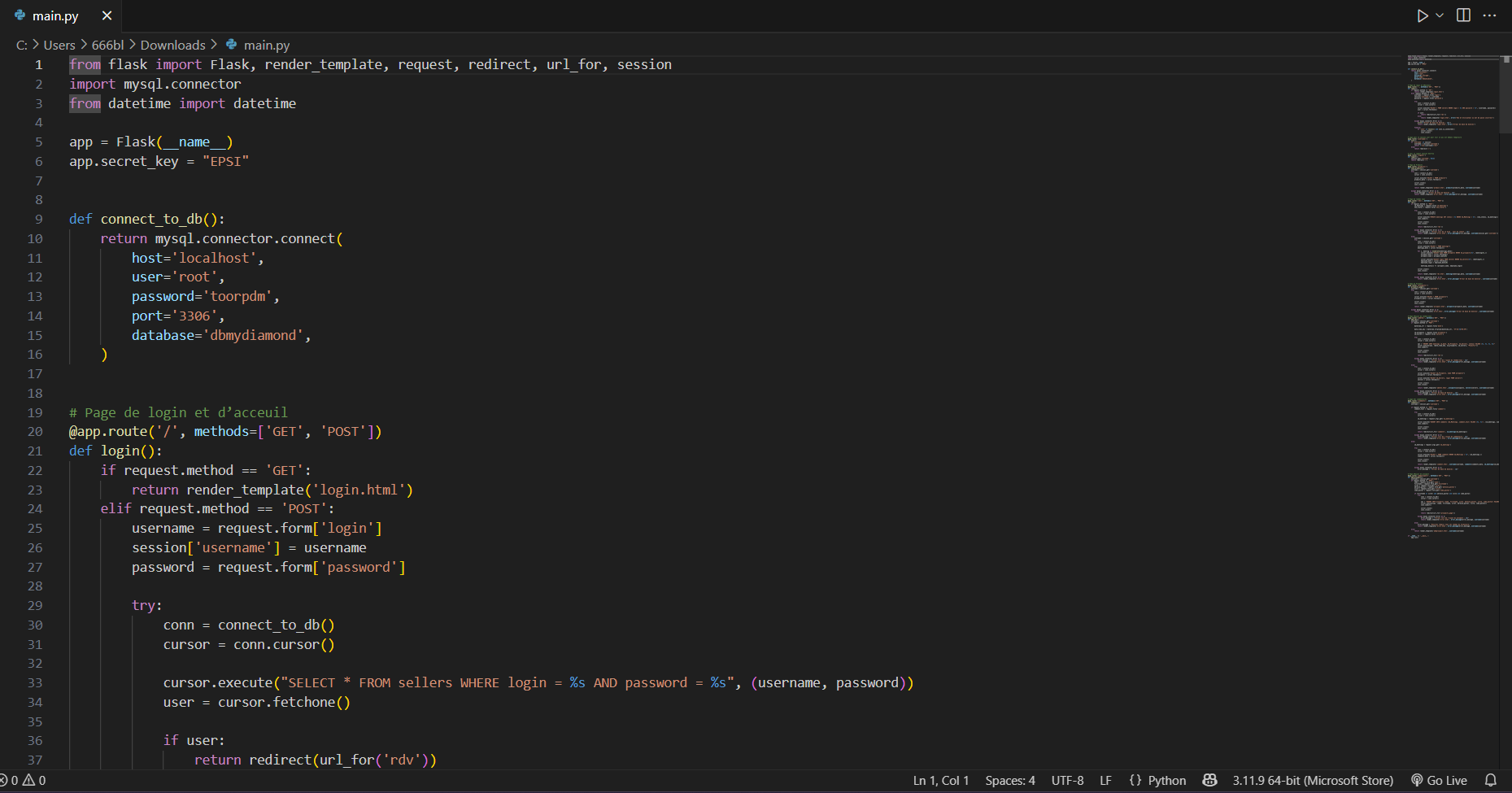Close the main.py tab
Viewport: 1512px width, 793px height.
point(107,15)
